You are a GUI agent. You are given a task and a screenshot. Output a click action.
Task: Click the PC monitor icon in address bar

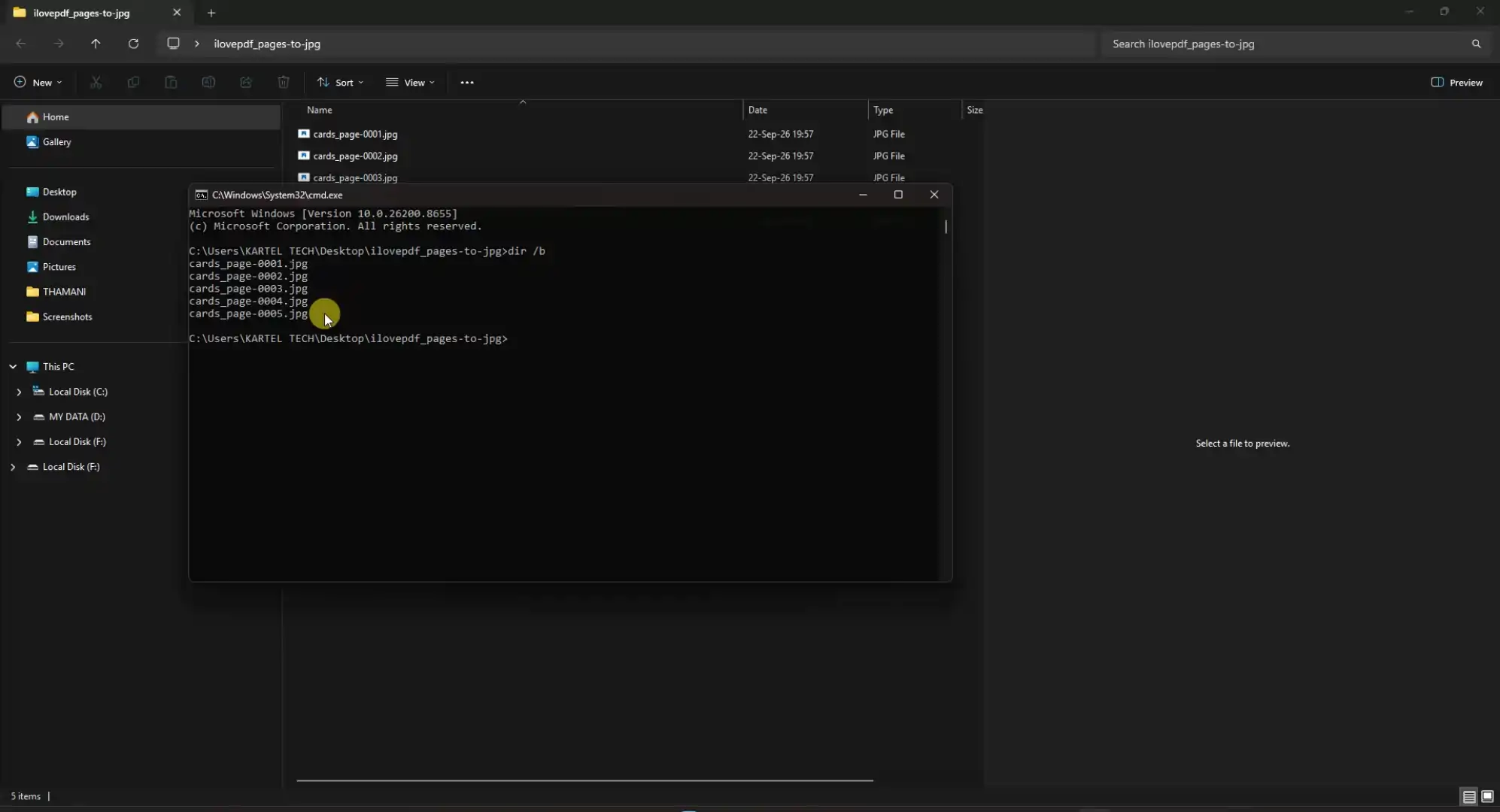[x=173, y=44]
